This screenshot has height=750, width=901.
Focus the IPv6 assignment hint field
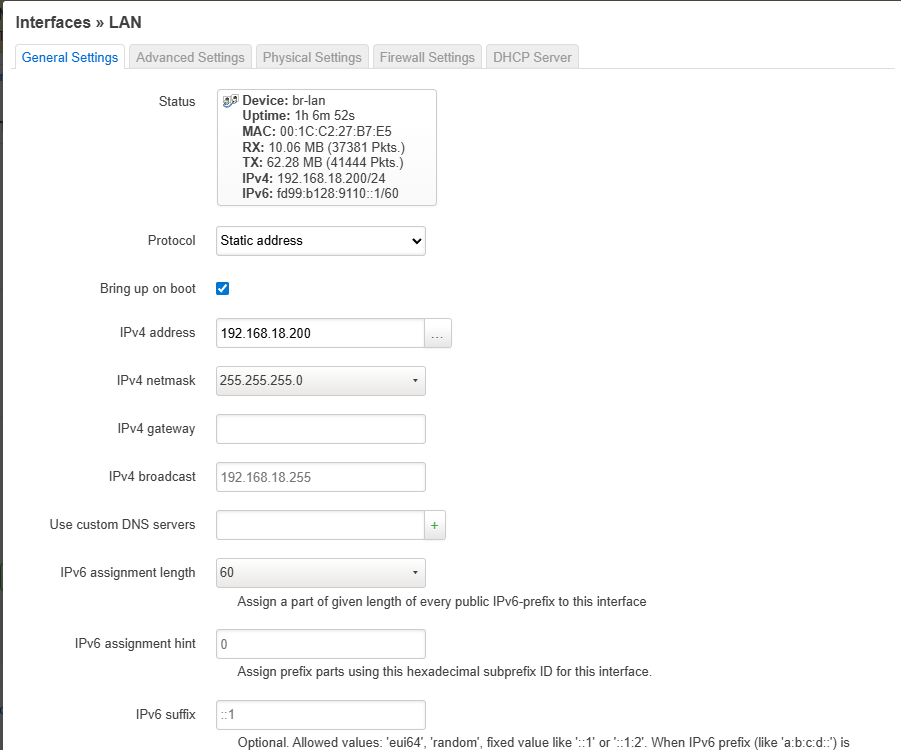pos(320,644)
